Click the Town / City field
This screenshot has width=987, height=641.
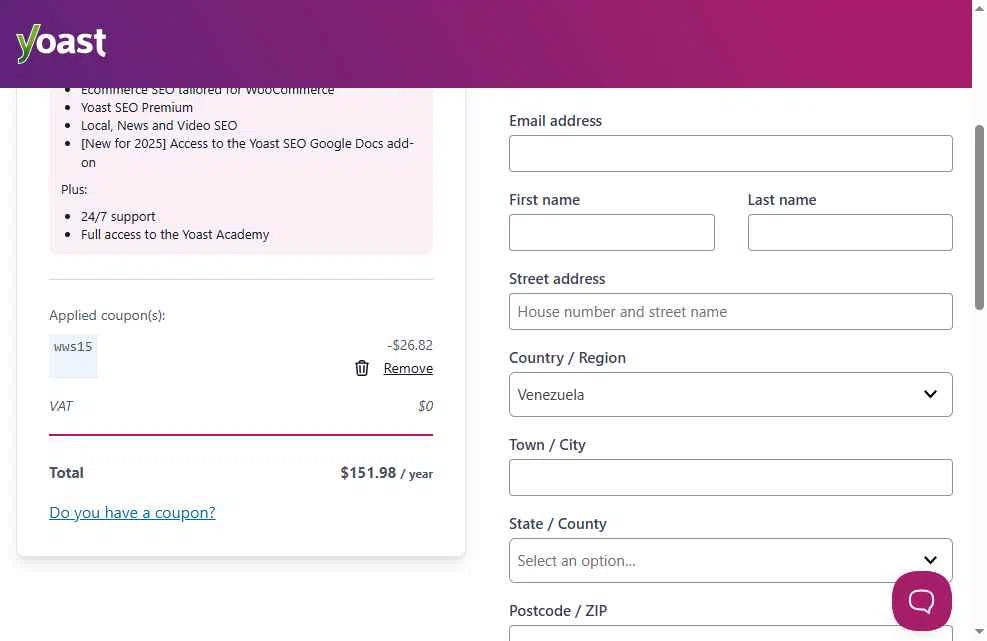730,477
